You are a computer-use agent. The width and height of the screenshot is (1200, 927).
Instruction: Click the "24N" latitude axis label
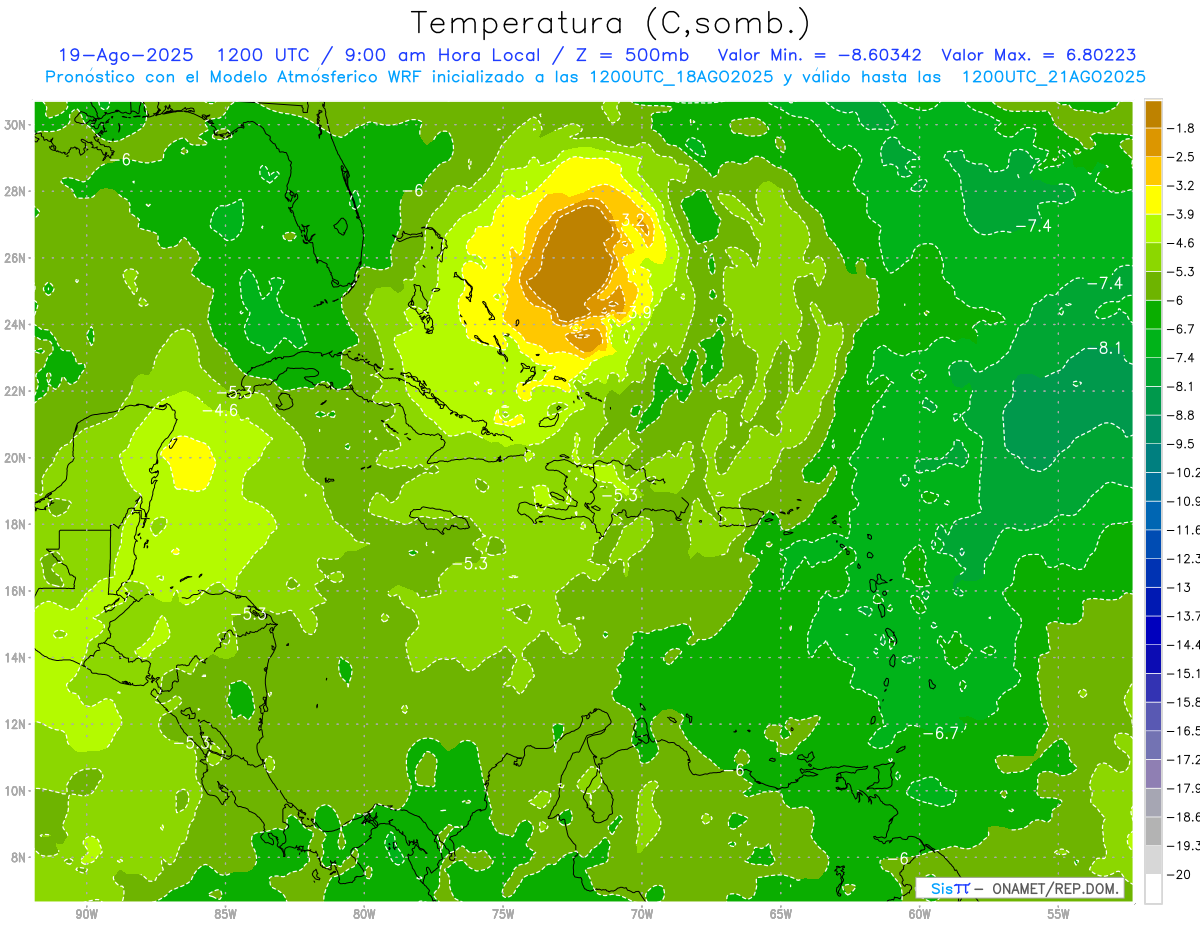click(x=17, y=325)
